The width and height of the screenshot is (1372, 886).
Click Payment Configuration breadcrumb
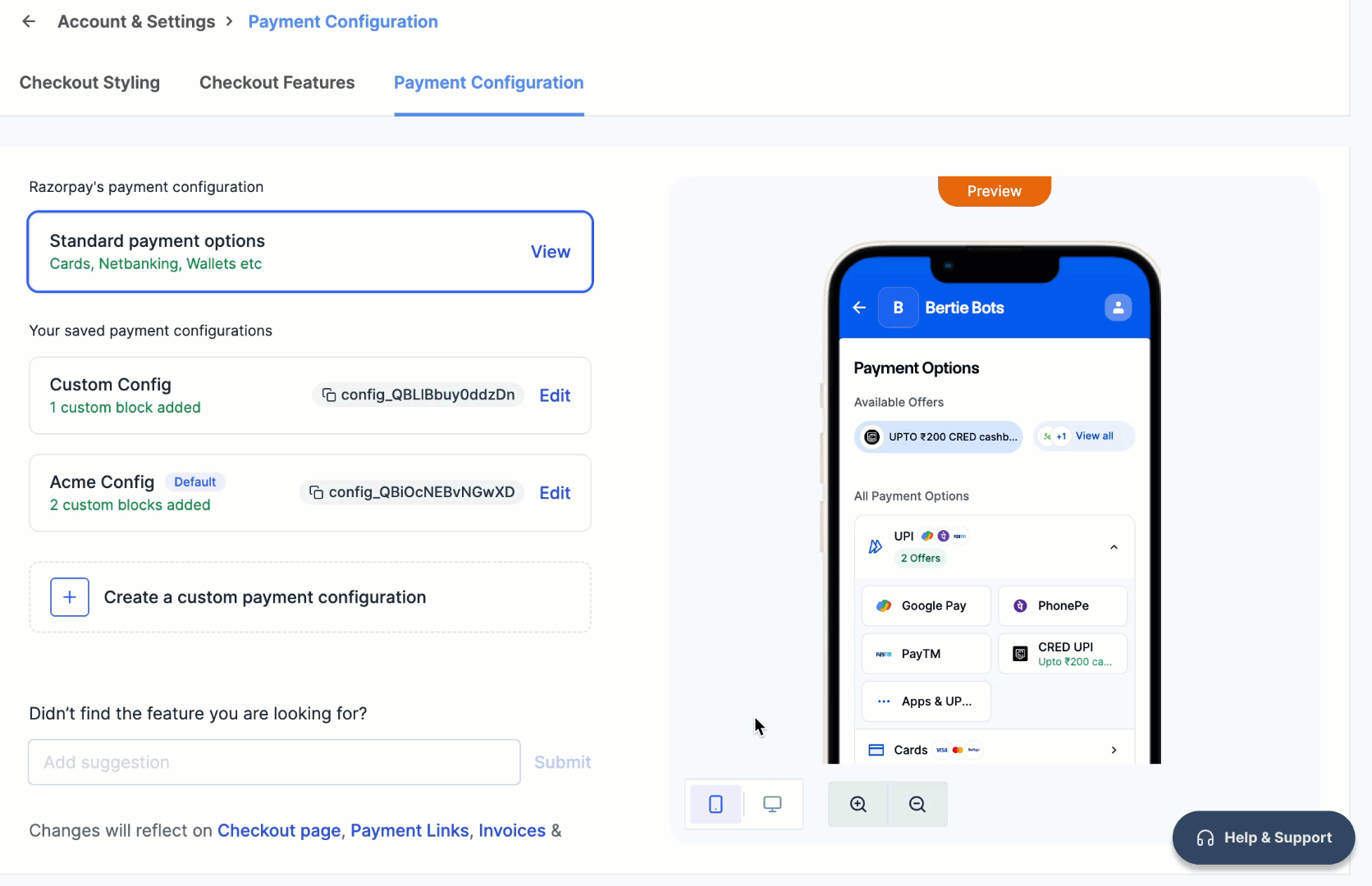343,22
